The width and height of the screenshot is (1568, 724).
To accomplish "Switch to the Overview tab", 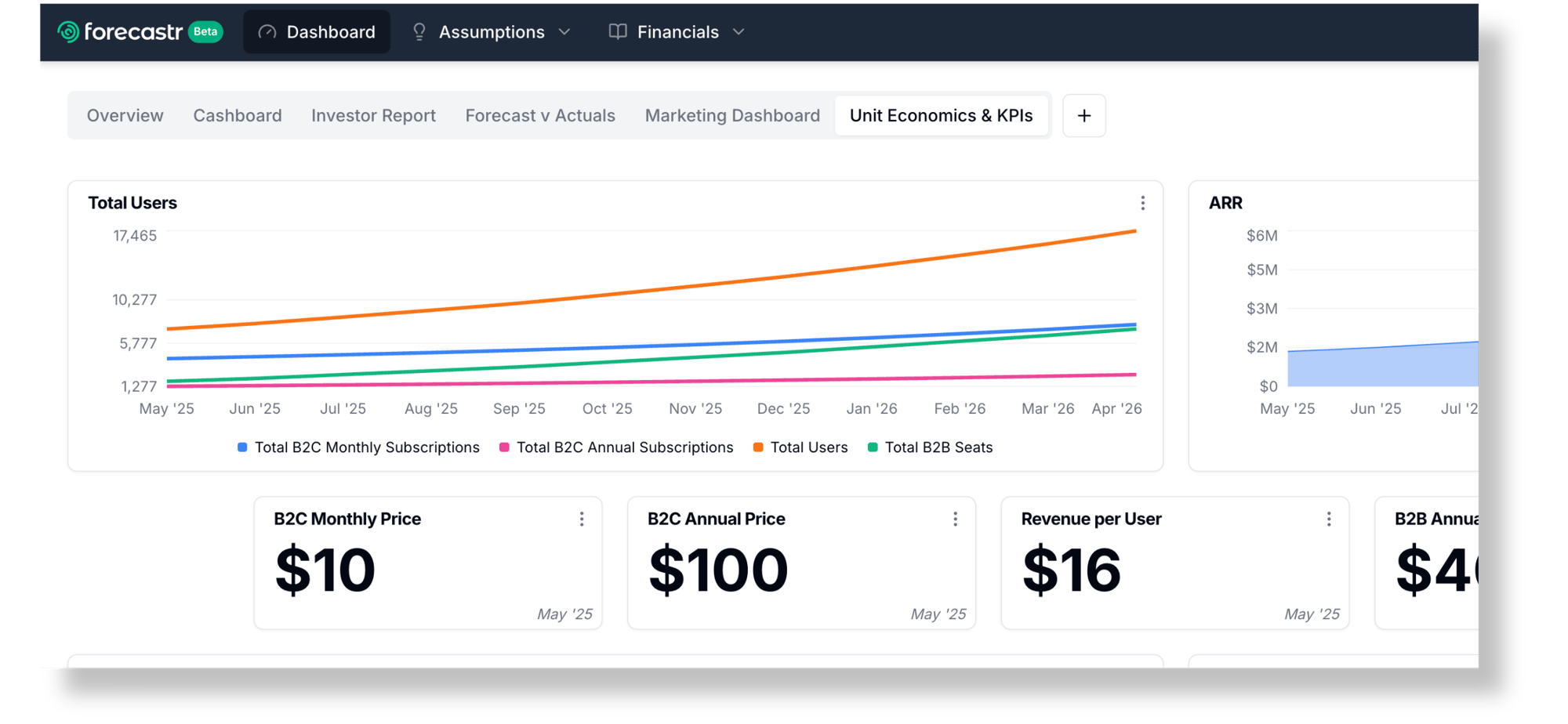I will pos(125,115).
